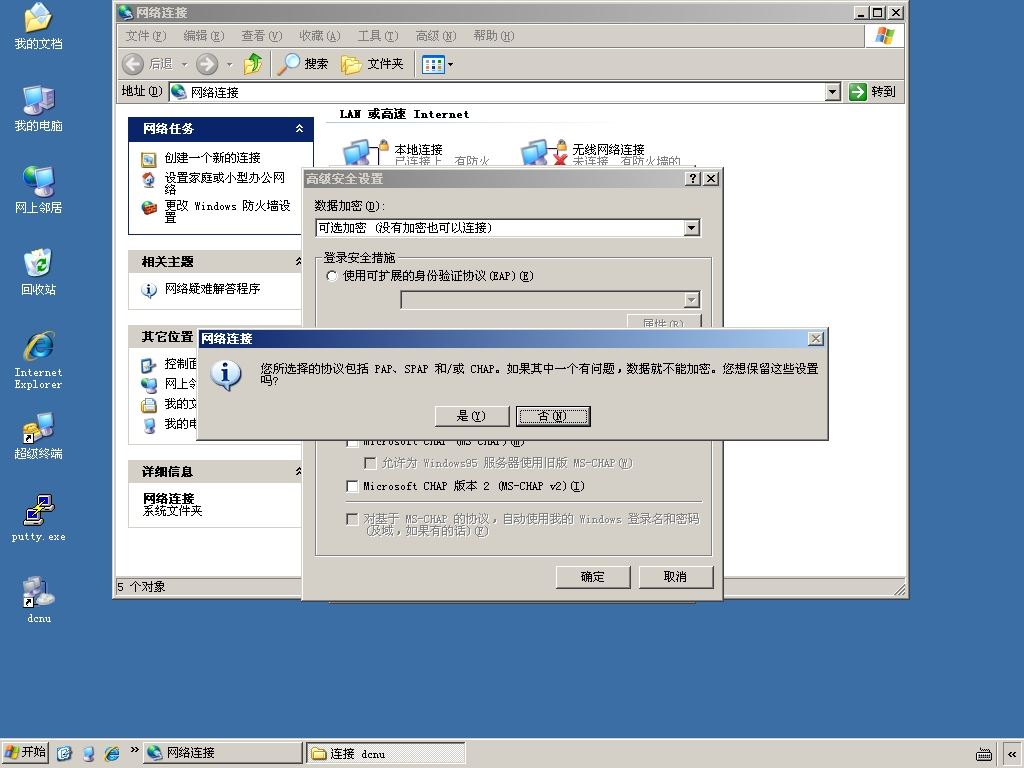Expand the hidden quick launch chevron
This screenshot has height=768, width=1024.
(x=134, y=750)
